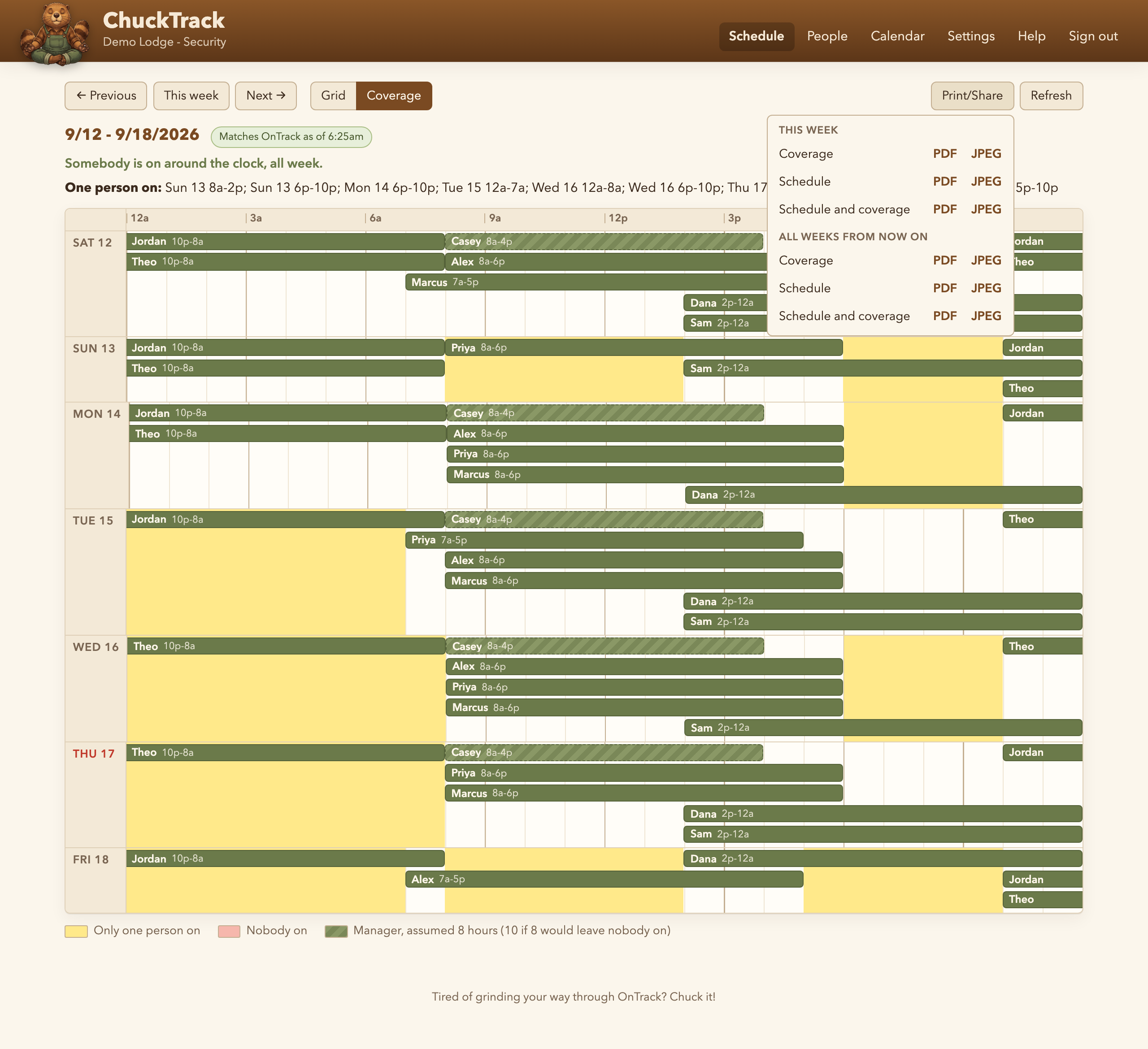This screenshot has height=1049, width=1148.
Task: Jump to This week
Action: [x=191, y=95]
